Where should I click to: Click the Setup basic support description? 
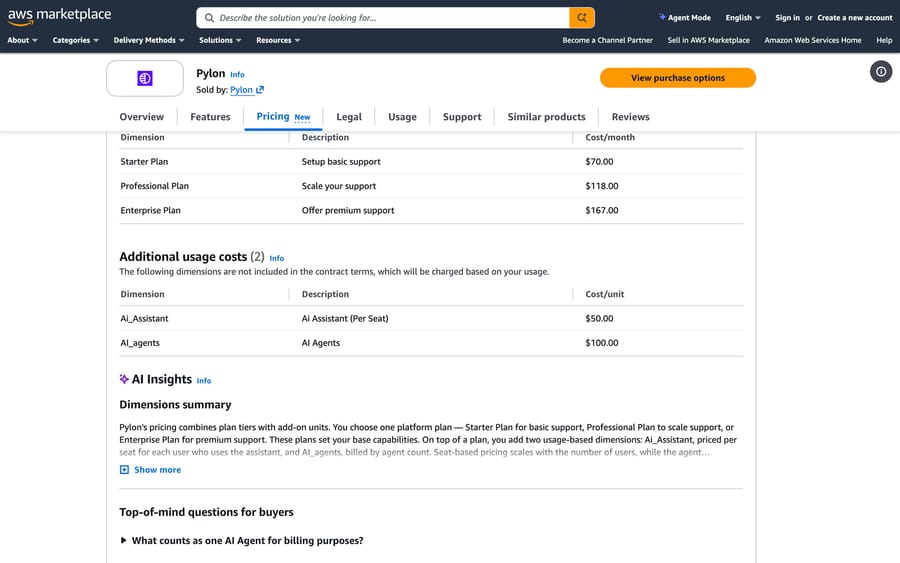[x=341, y=162]
